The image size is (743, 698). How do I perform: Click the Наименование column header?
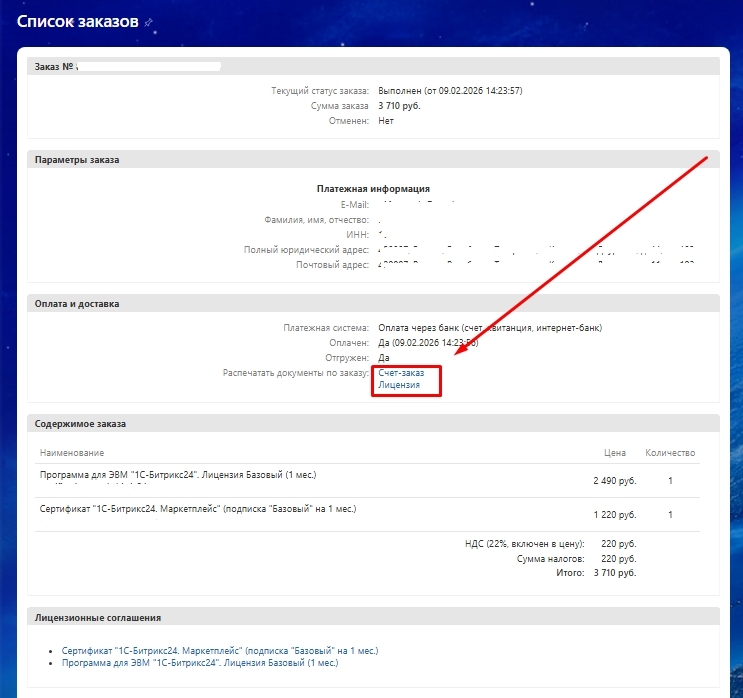[72, 453]
